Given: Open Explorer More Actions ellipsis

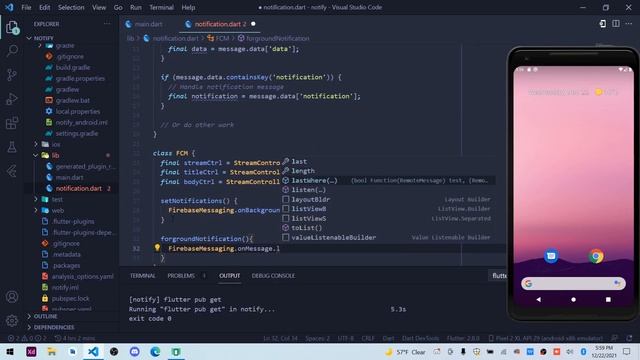Looking at the screenshot, I should tap(107, 24).
